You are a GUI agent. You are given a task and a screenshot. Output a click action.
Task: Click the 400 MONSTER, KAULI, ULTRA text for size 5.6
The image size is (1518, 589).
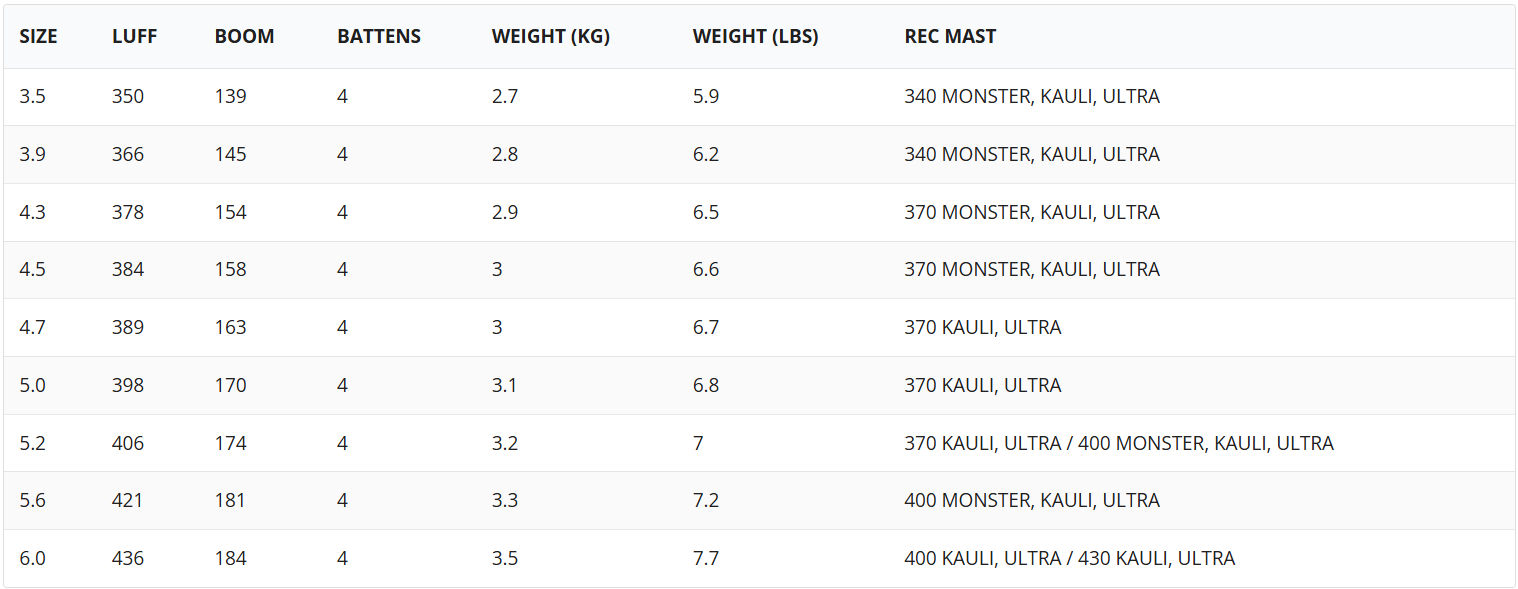click(x=1032, y=501)
